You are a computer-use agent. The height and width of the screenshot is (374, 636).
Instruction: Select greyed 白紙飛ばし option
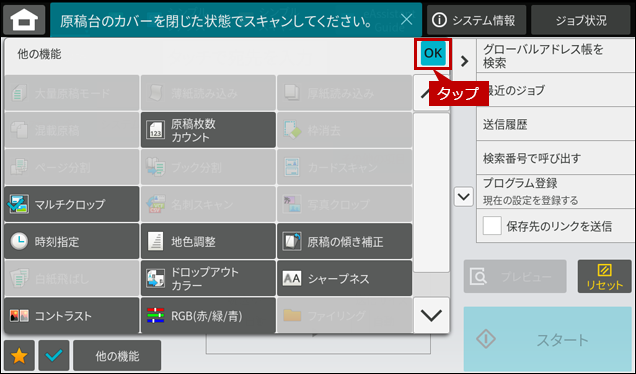(72, 278)
